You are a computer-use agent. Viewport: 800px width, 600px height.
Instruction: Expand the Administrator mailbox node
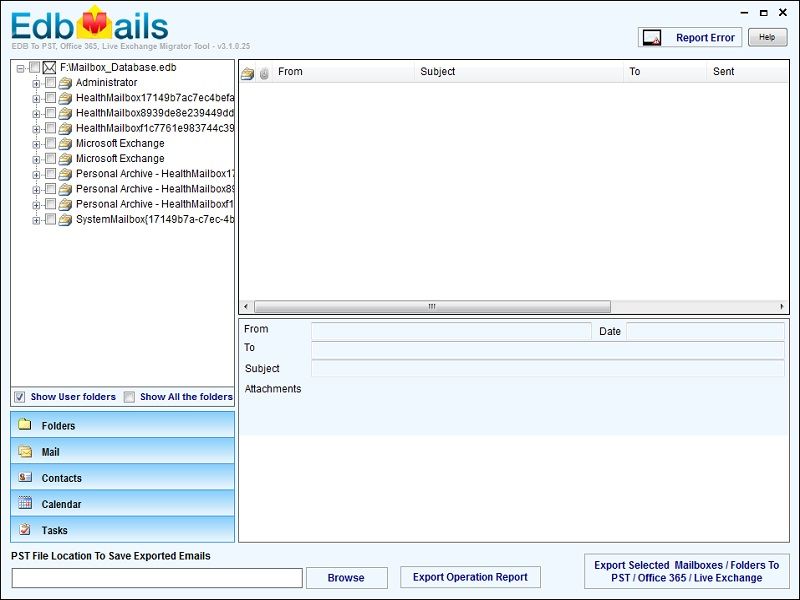click(x=36, y=83)
